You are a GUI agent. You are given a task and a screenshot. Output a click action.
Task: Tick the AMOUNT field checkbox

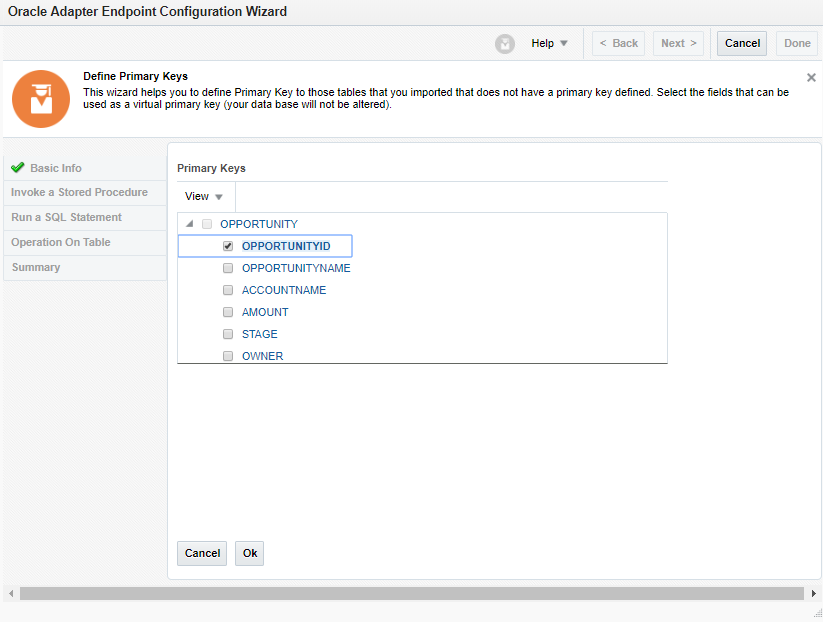coord(228,312)
